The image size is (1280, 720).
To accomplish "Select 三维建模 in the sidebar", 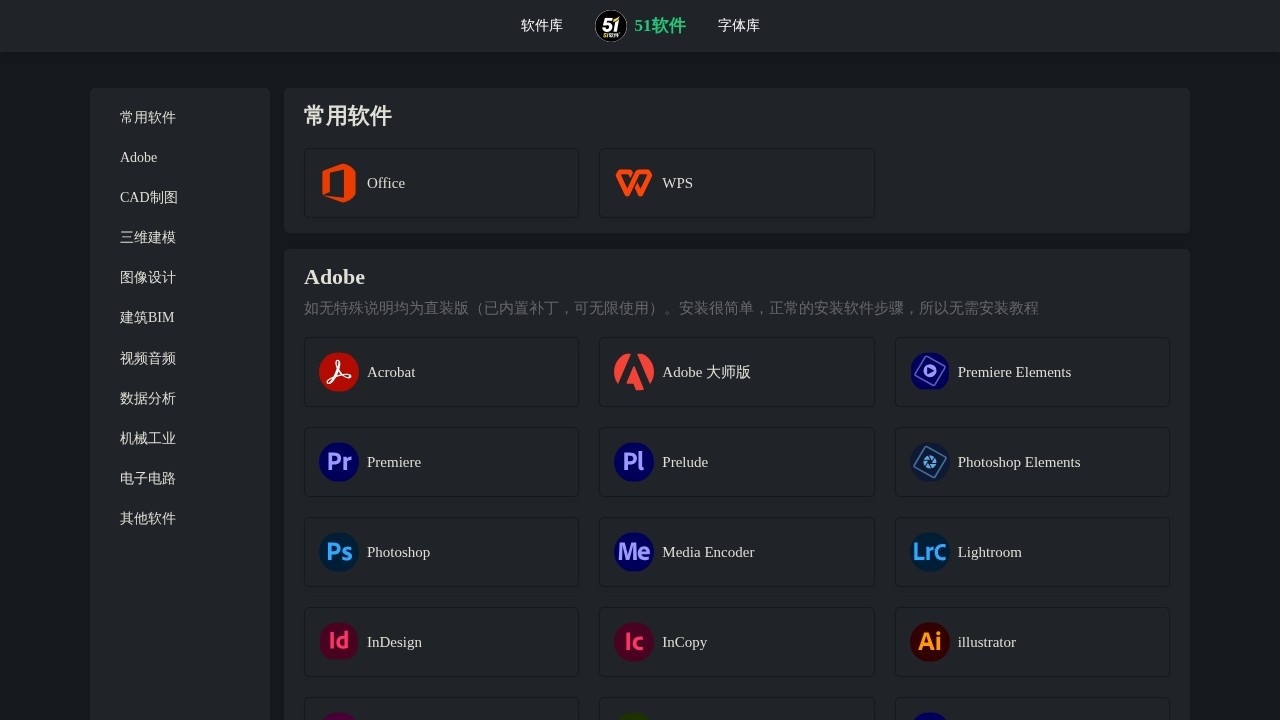I will pyautogui.click(x=148, y=237).
